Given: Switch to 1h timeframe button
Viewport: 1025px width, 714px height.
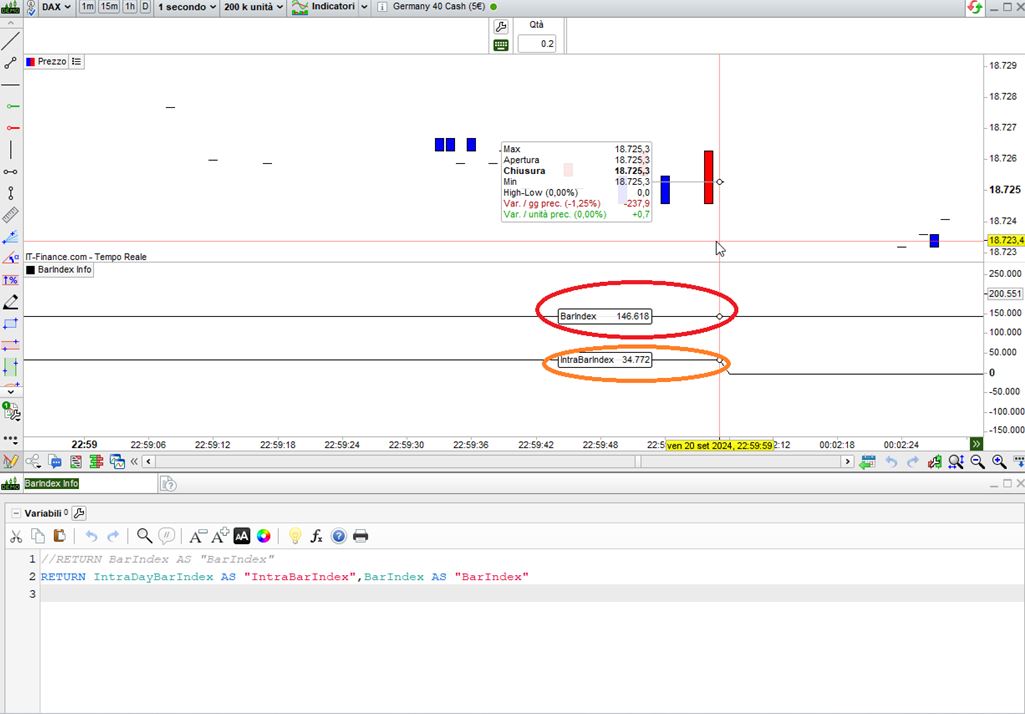Looking at the screenshot, I should [129, 7].
